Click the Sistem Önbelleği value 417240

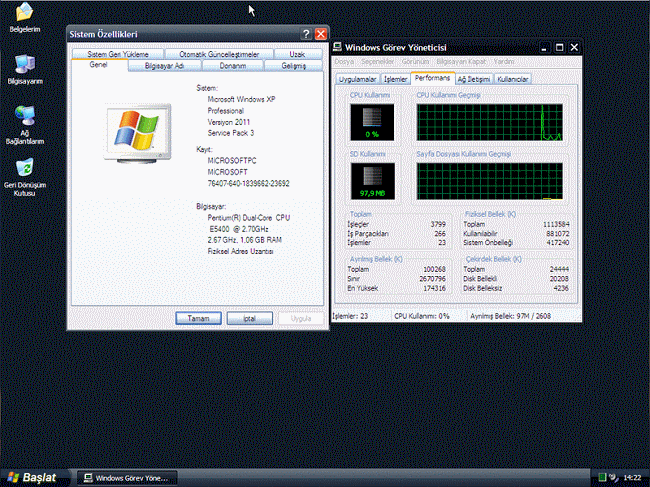point(558,243)
